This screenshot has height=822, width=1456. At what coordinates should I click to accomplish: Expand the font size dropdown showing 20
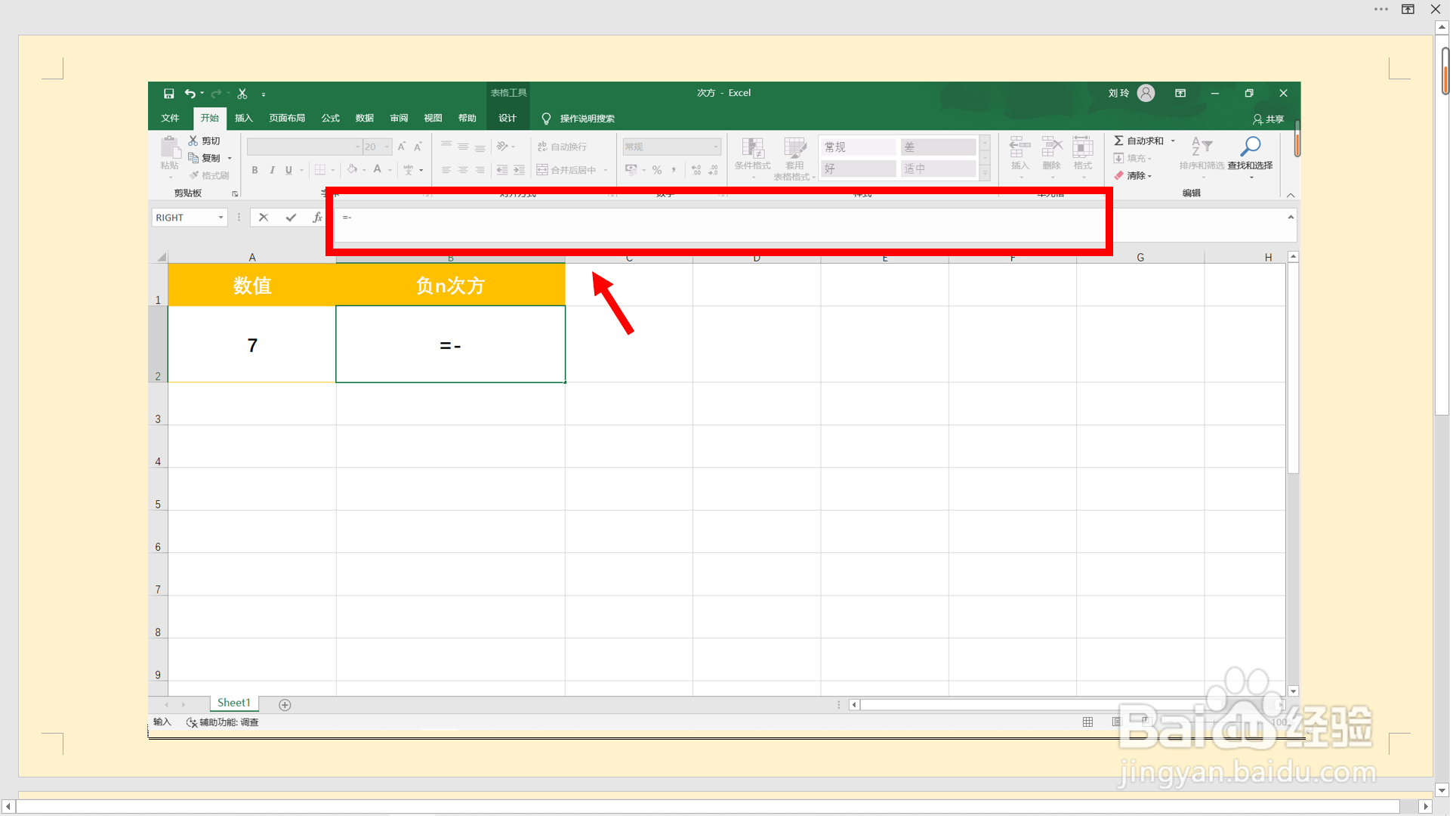point(387,147)
